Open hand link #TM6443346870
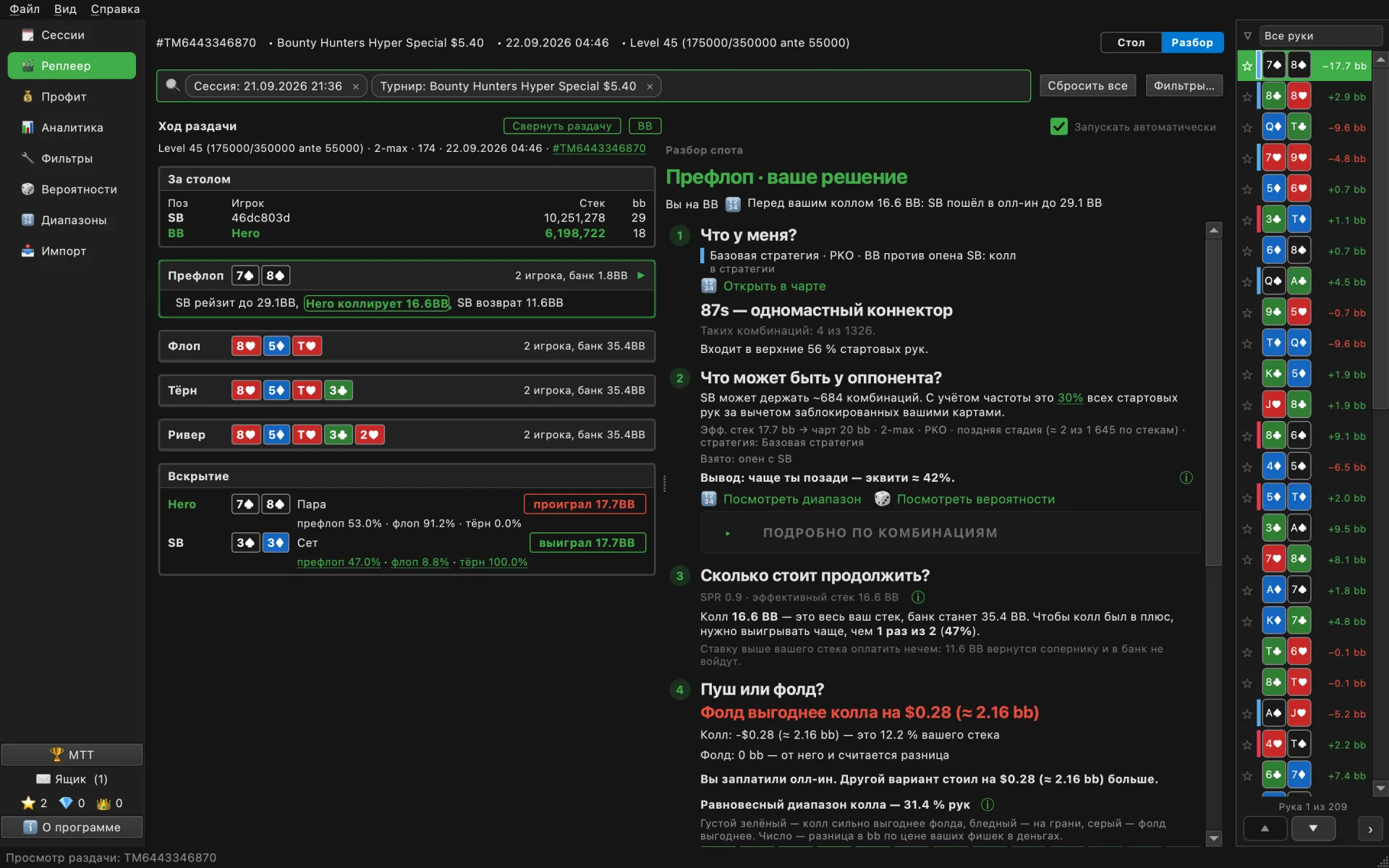1389x868 pixels. [599, 148]
